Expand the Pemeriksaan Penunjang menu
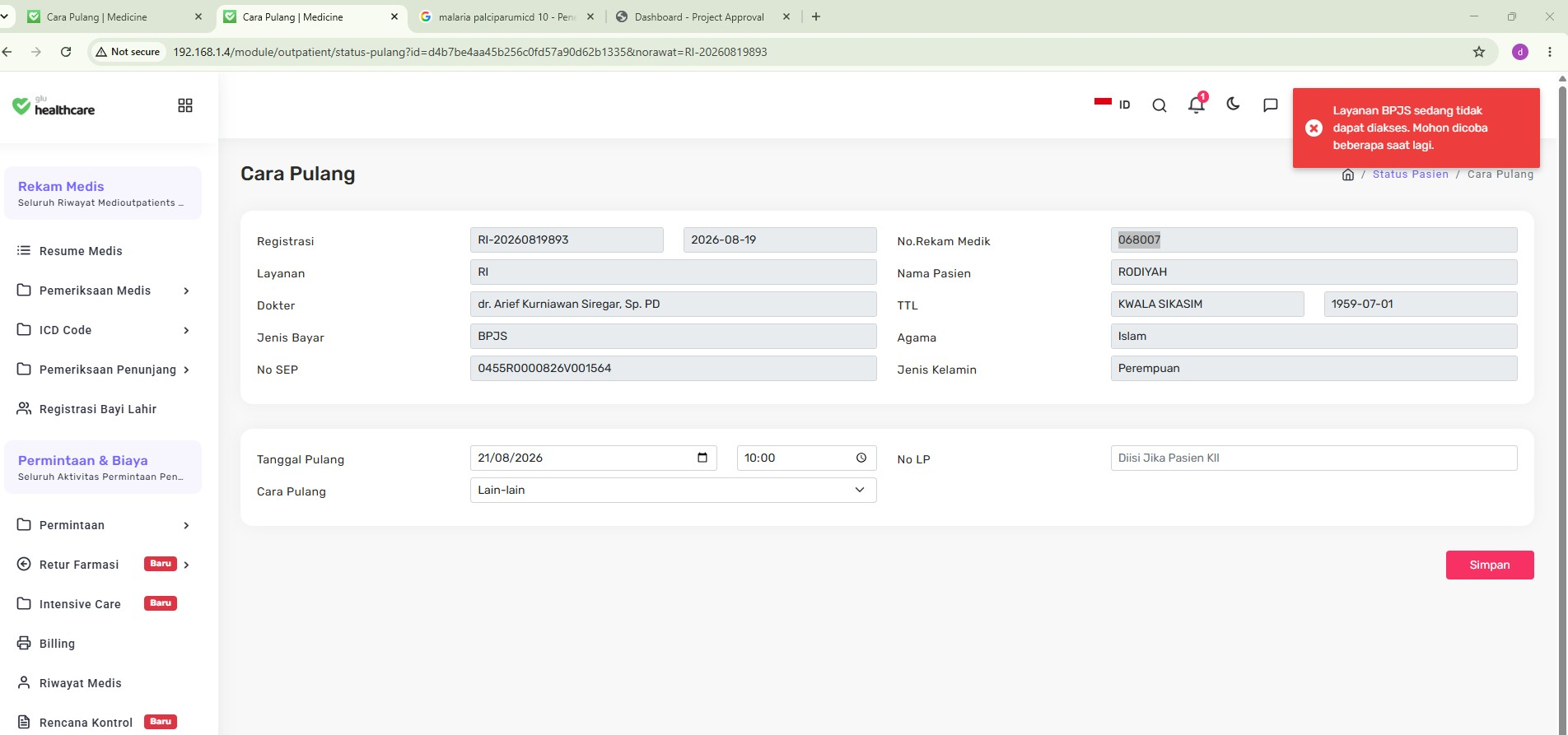 (x=105, y=370)
